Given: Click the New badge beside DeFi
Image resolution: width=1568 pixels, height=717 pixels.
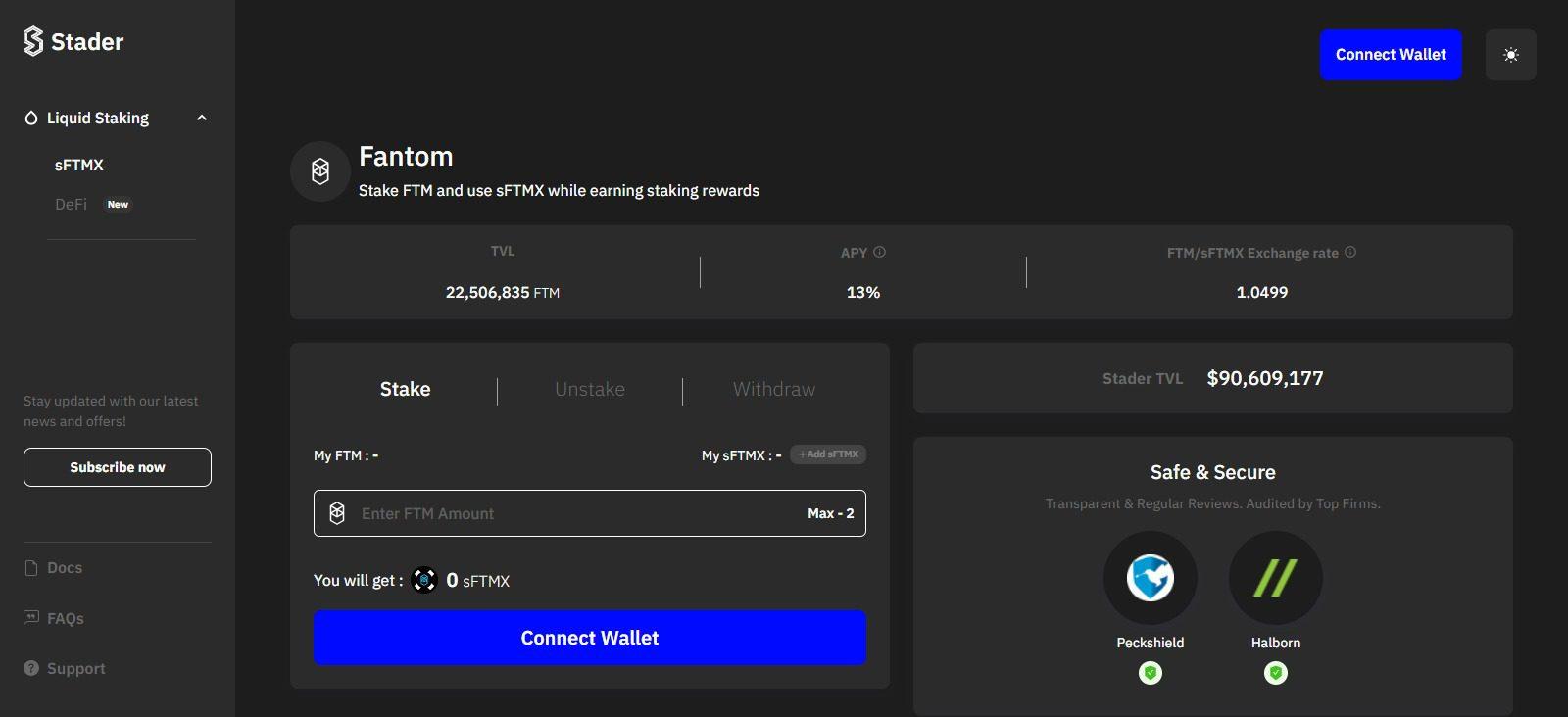Looking at the screenshot, I should (118, 205).
